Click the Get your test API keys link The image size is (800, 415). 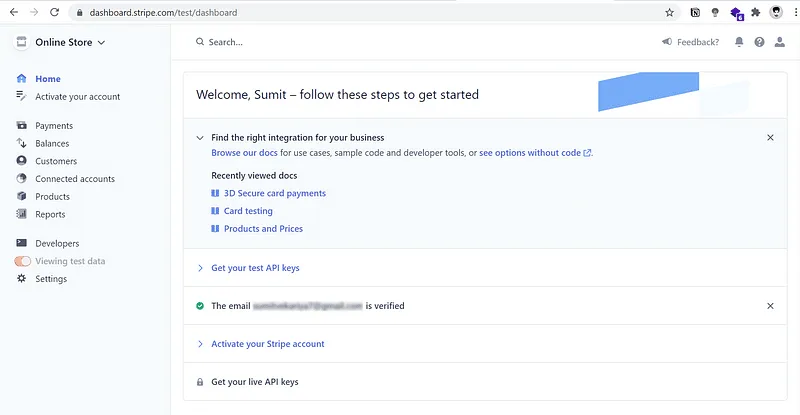click(255, 268)
